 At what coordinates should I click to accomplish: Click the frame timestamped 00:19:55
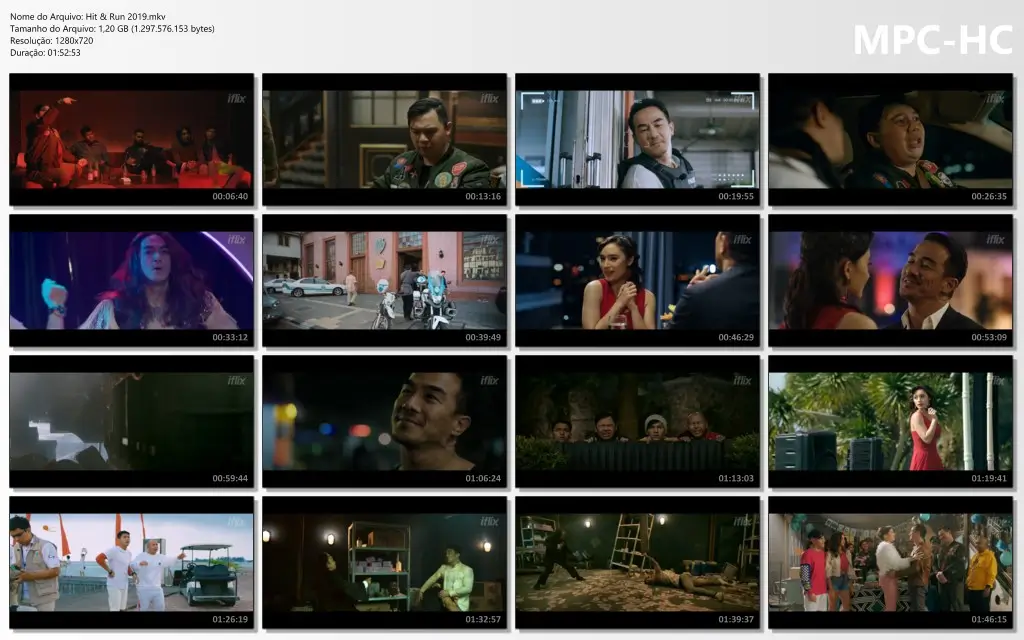637,139
